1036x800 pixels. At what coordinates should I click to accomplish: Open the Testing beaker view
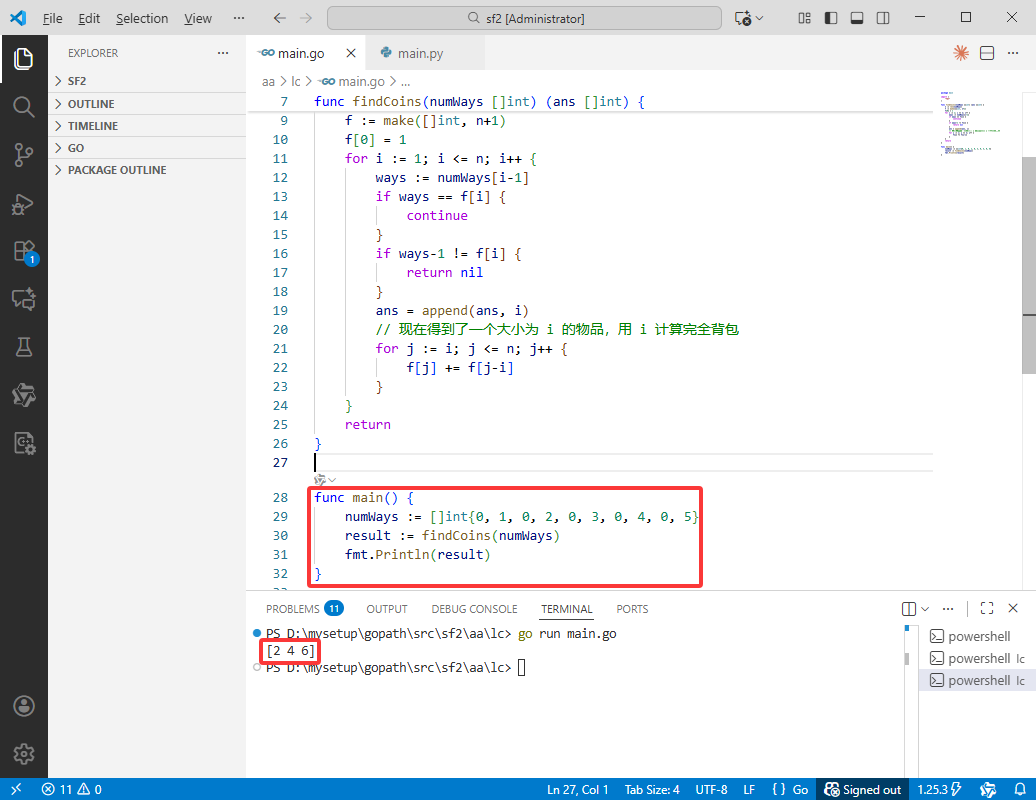(24, 347)
